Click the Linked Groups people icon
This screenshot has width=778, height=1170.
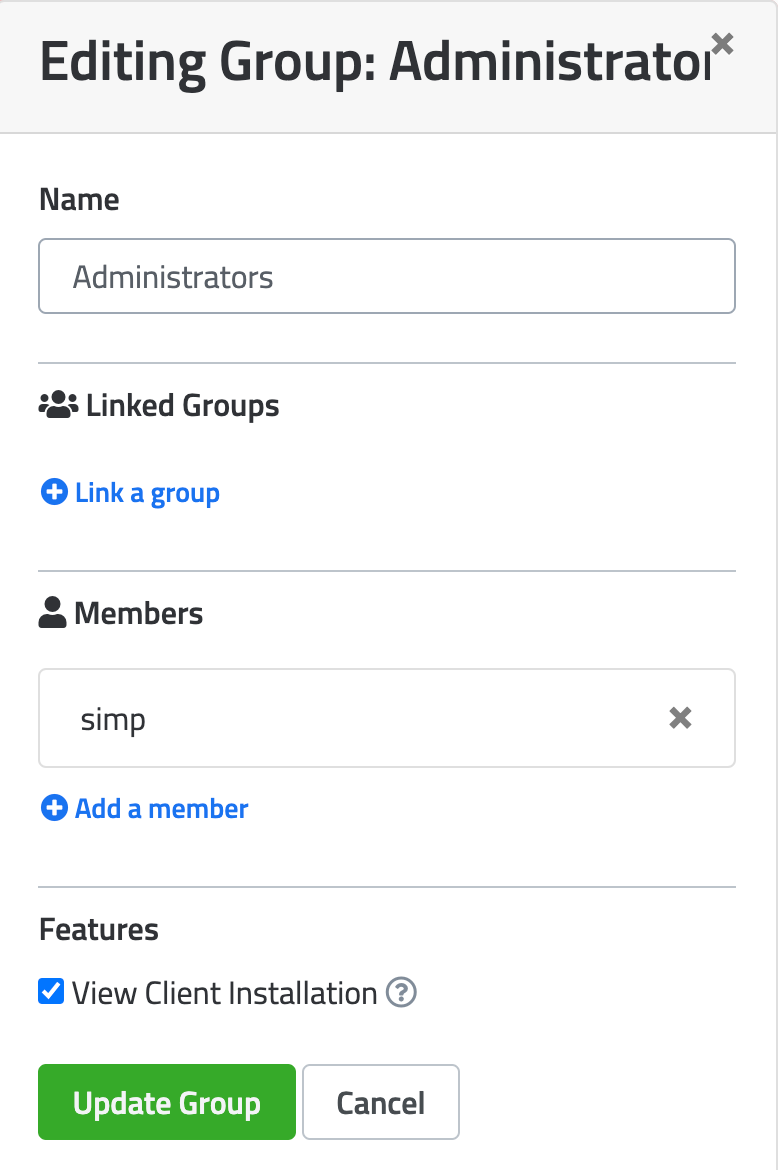(58, 405)
